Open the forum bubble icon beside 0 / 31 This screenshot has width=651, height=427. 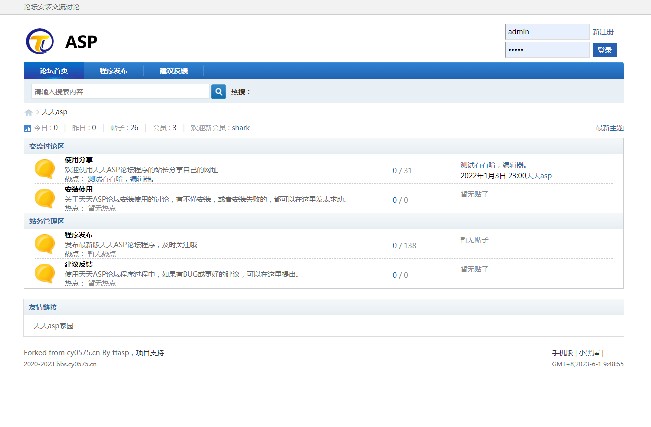(45, 169)
